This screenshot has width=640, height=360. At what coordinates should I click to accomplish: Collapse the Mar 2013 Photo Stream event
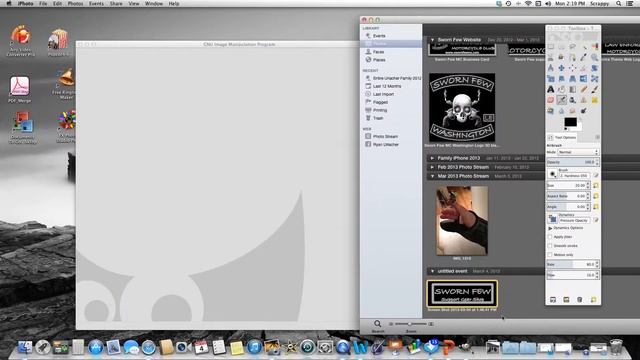[x=432, y=176]
